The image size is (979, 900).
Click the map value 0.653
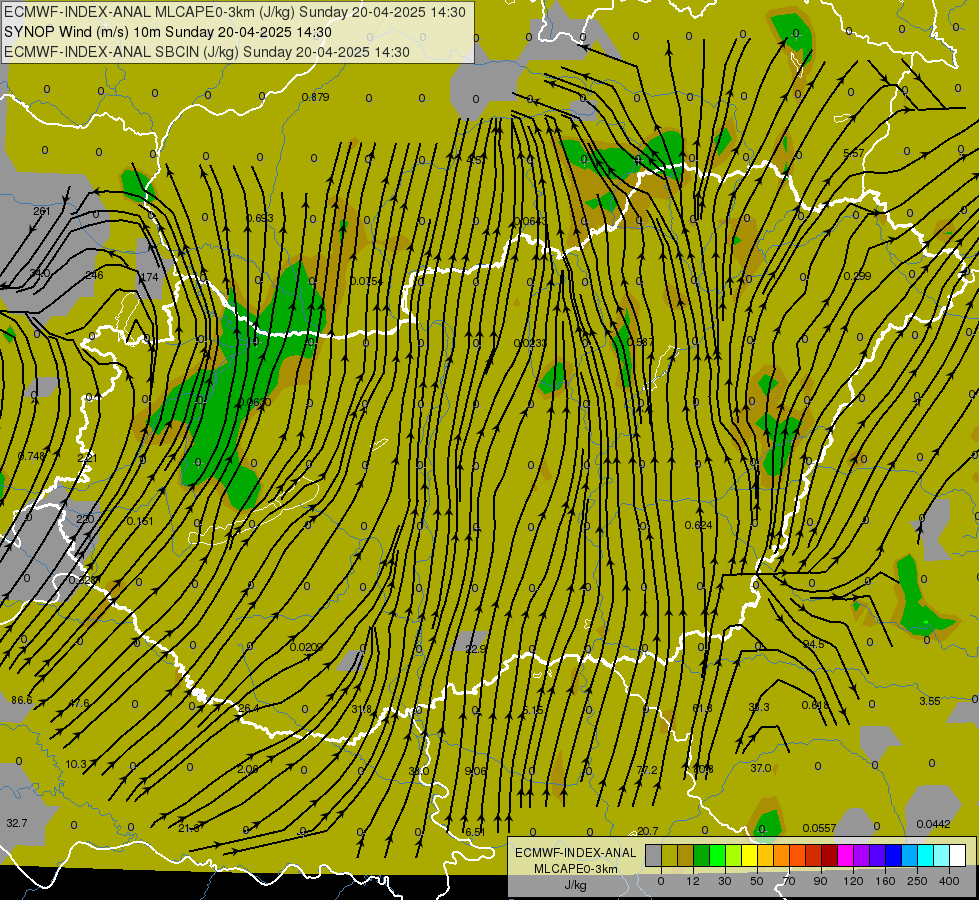point(260,218)
